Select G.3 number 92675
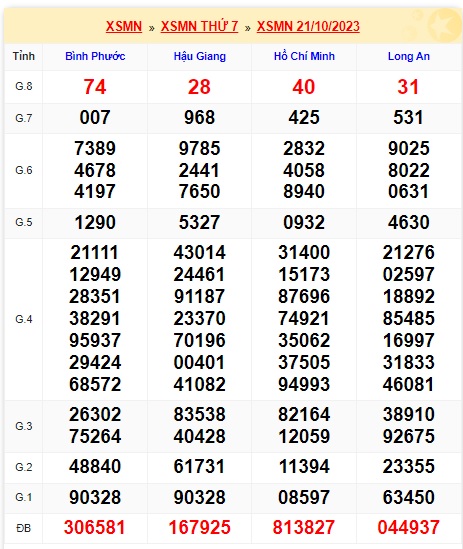463x549 pixels. coord(409,437)
